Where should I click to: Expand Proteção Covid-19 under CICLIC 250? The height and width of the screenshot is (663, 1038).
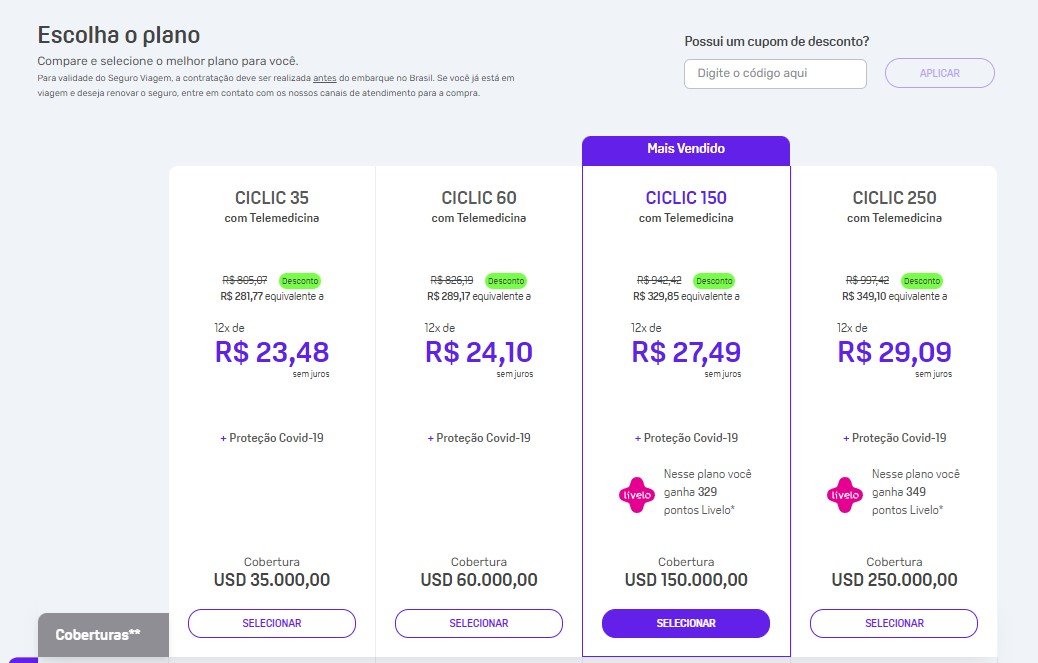pos(894,438)
